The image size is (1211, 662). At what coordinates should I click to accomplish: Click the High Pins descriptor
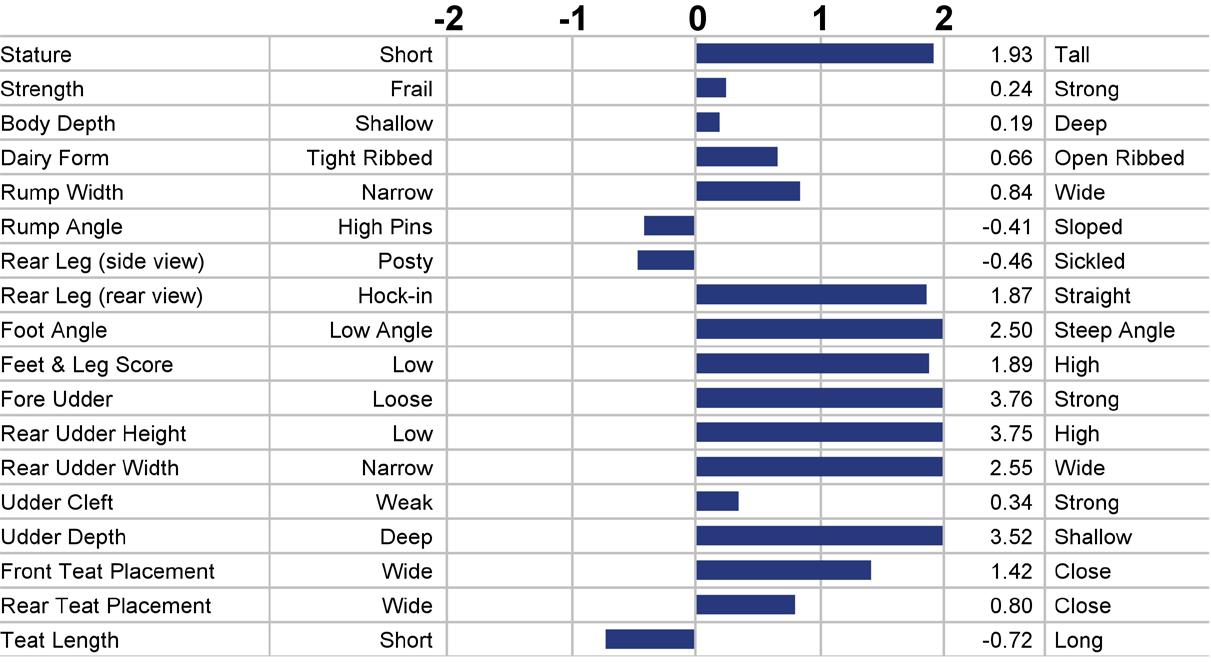point(385,227)
